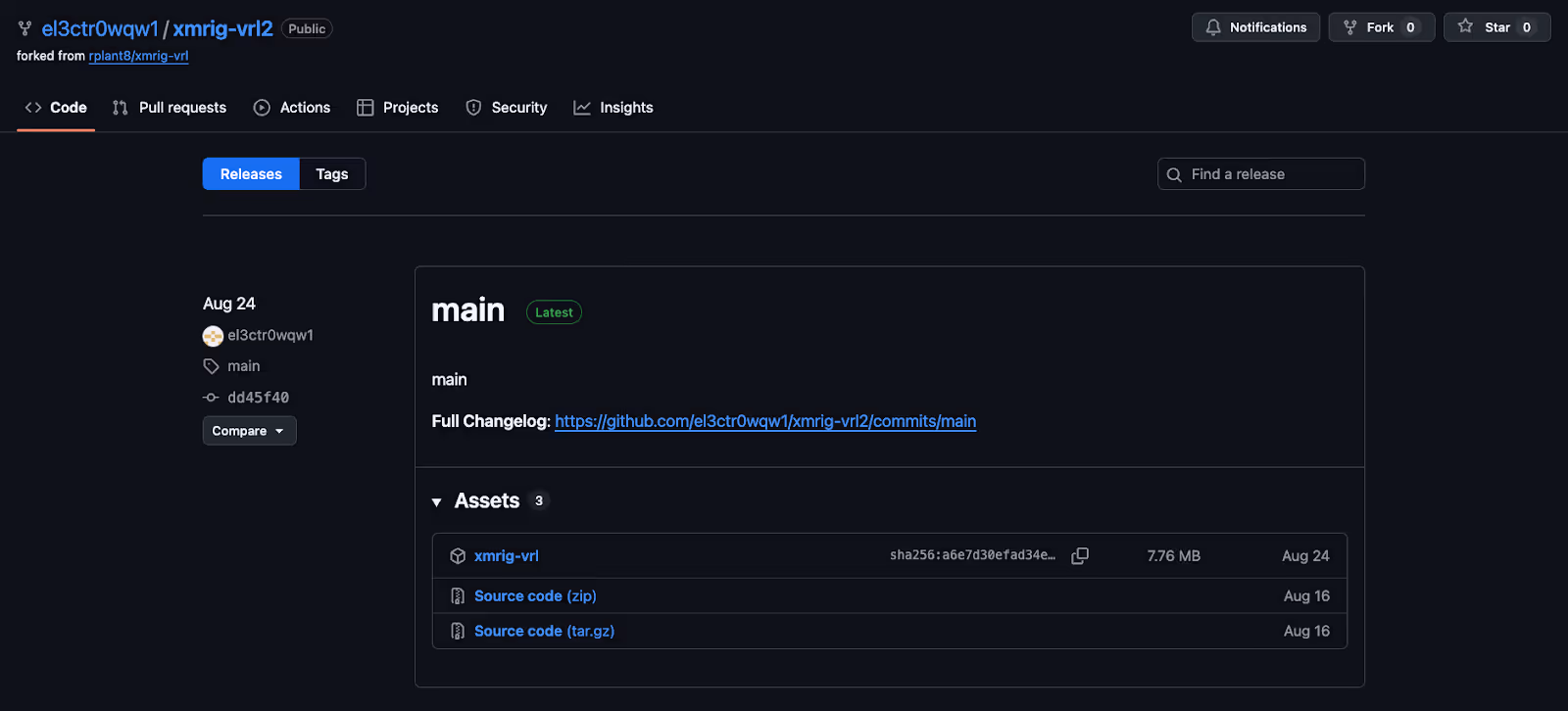The image size is (1568, 711).
Task: Click the zip file icon for Source code (zip)
Action: [458, 596]
